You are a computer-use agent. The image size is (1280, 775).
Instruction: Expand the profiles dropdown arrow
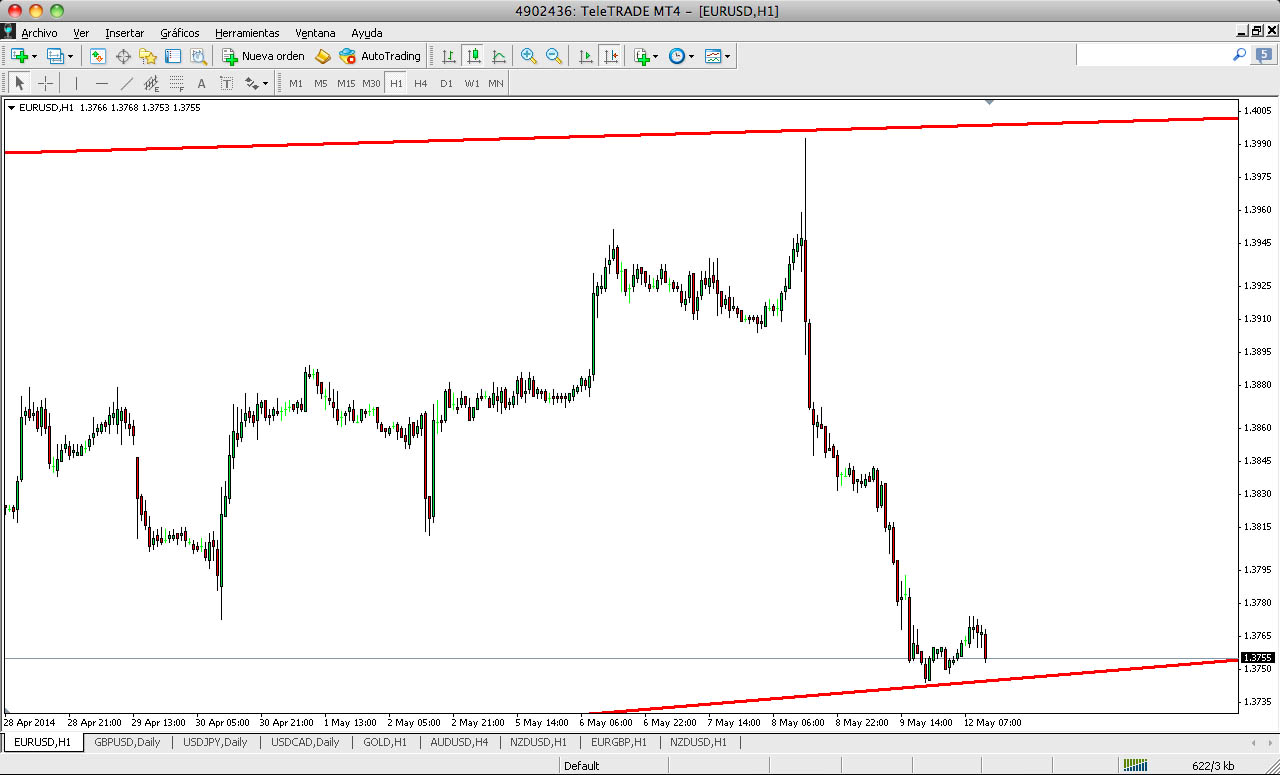click(x=70, y=57)
